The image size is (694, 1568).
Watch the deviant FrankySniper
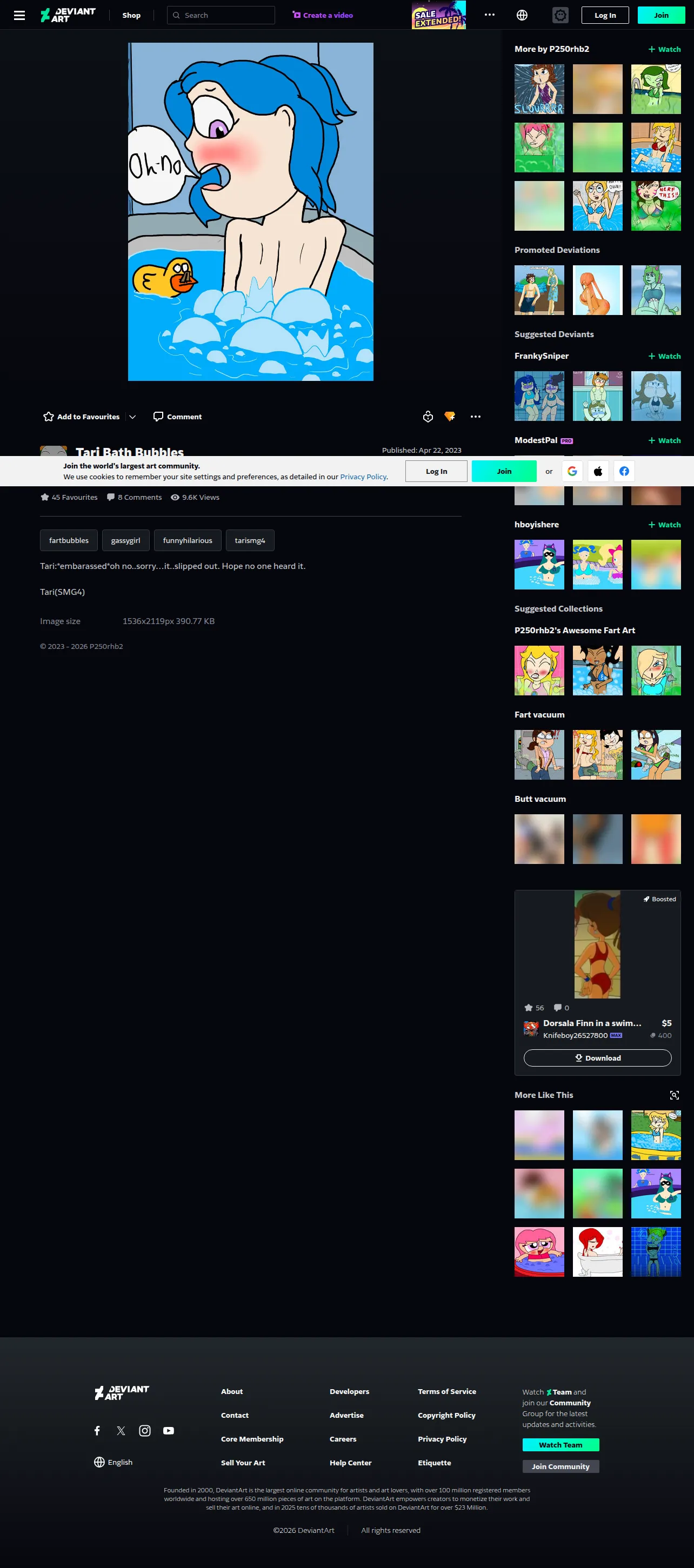pos(665,356)
